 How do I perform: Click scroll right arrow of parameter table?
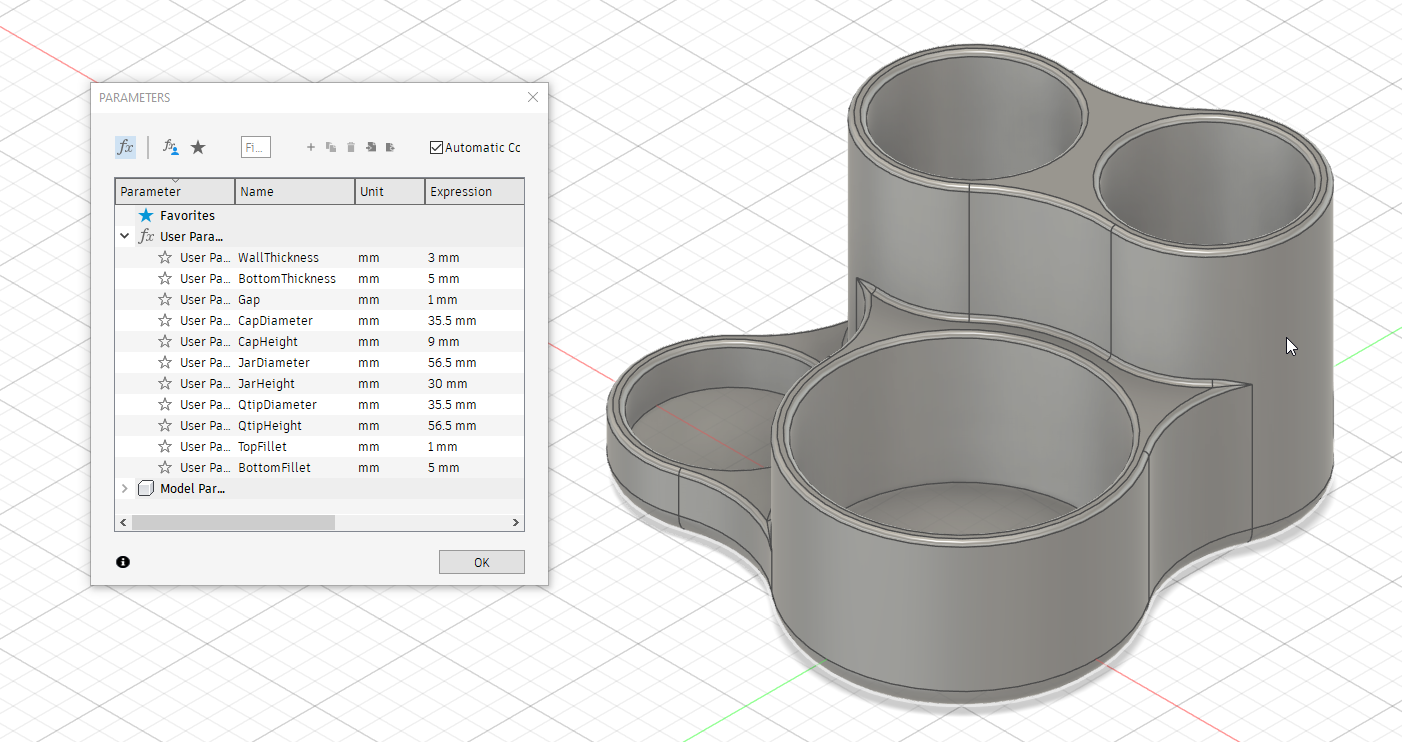pyautogui.click(x=516, y=523)
